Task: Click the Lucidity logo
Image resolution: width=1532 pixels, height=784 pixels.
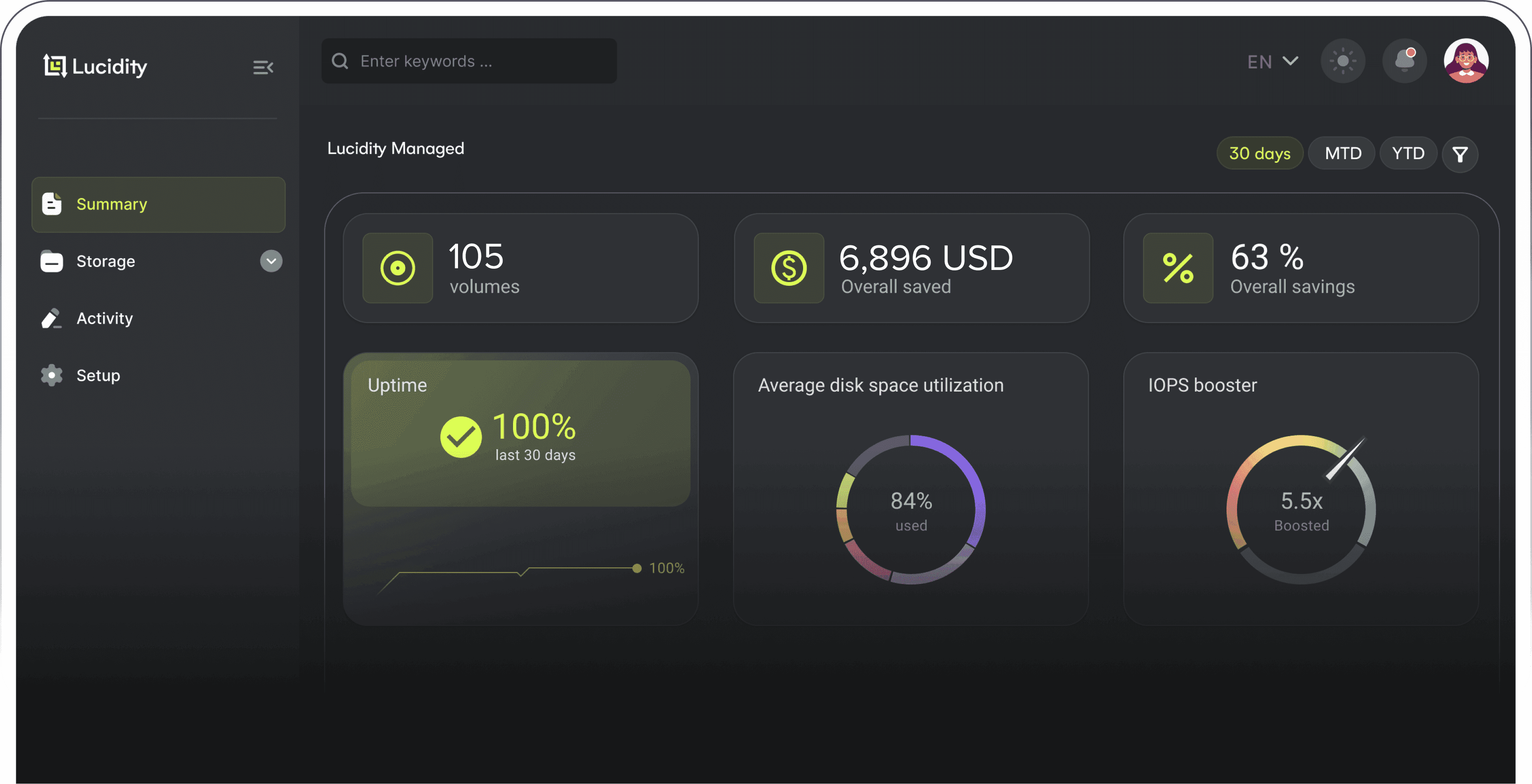Action: (x=95, y=66)
